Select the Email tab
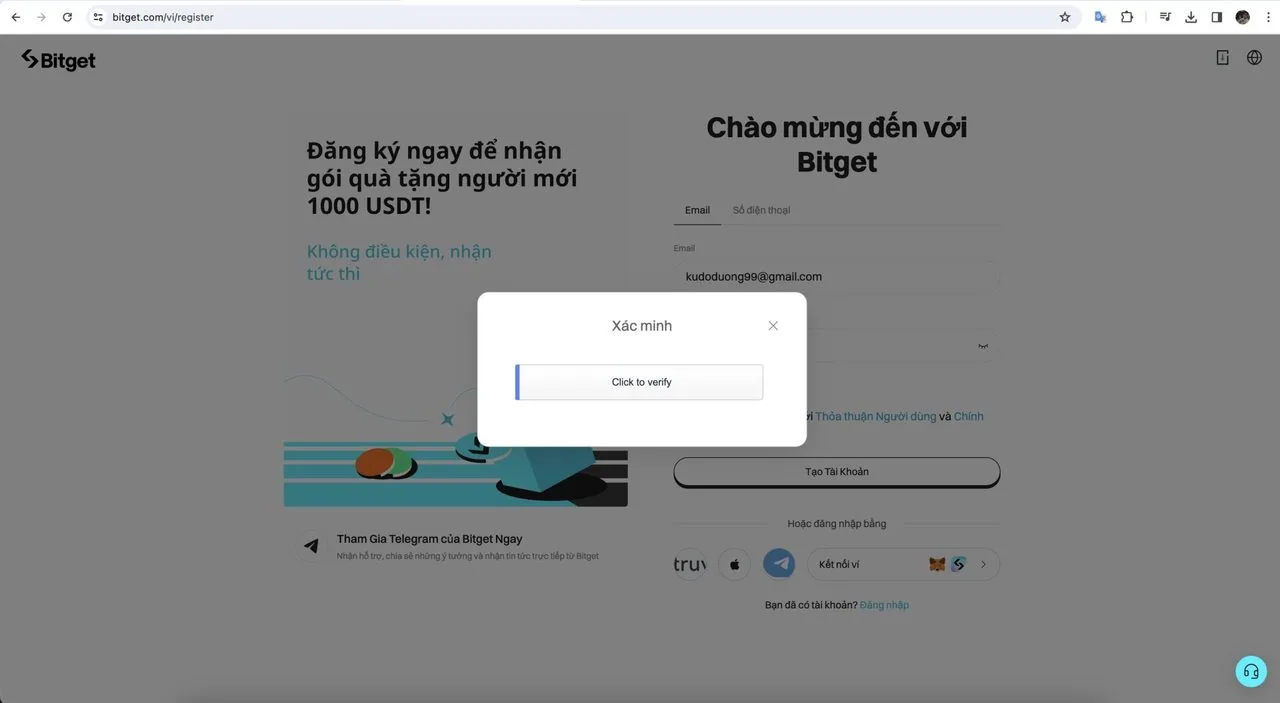1280x703 pixels. coord(697,210)
